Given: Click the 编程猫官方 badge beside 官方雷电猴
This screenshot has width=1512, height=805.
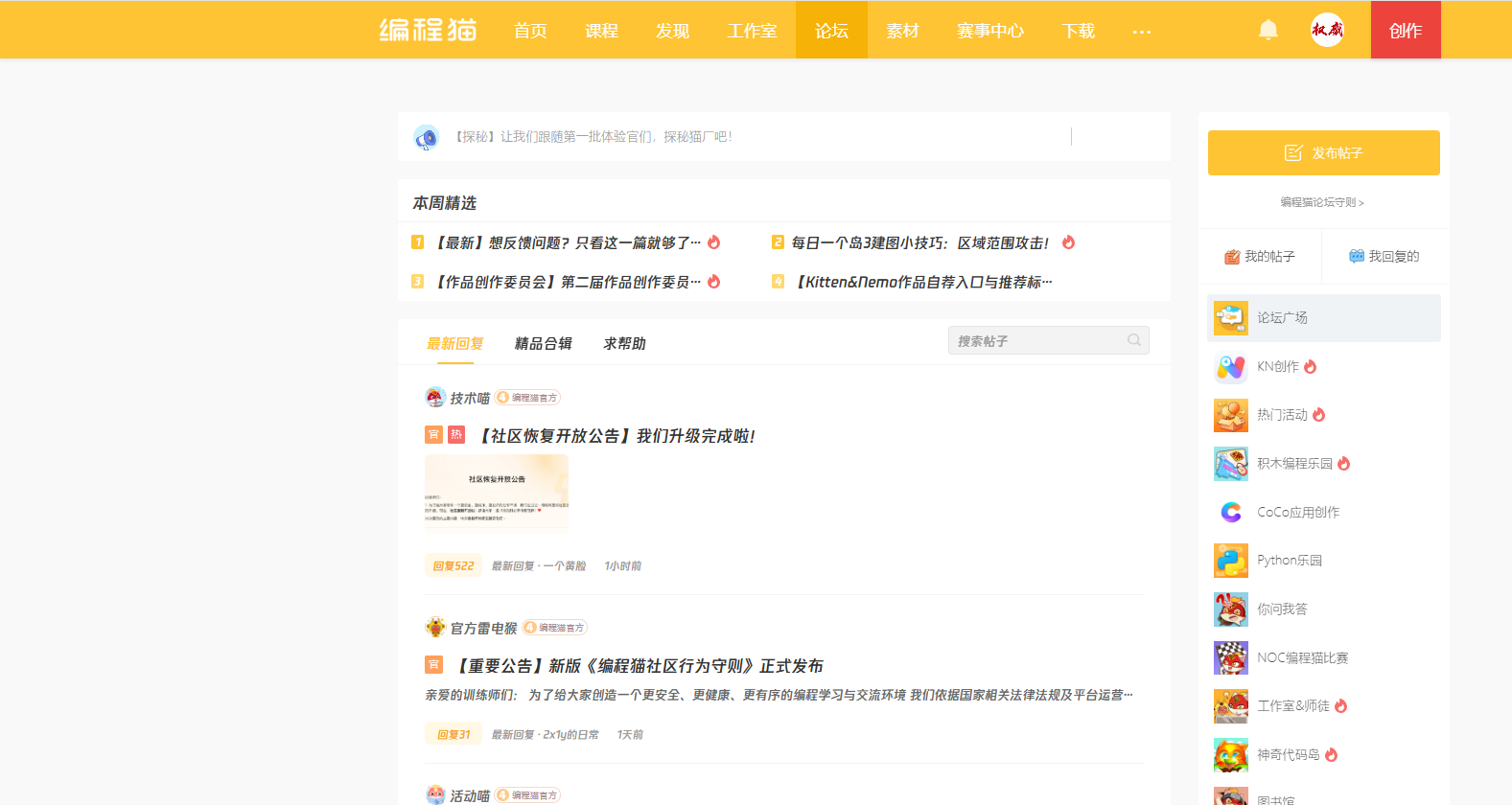Looking at the screenshot, I should click(x=554, y=628).
